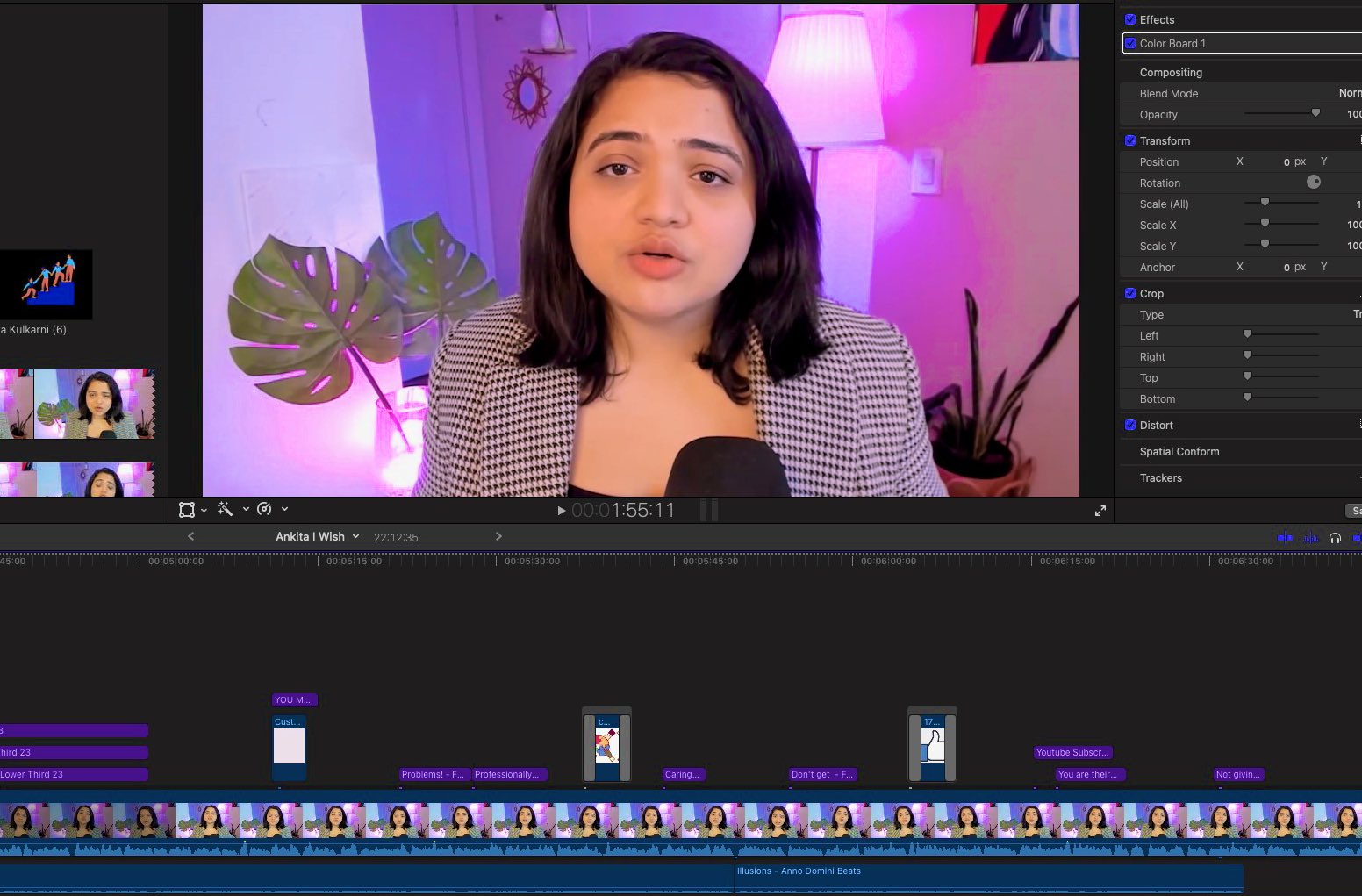Click the 00:05:00:00 mark on the ruler
Screen dimensions: 1362x896
(x=176, y=561)
